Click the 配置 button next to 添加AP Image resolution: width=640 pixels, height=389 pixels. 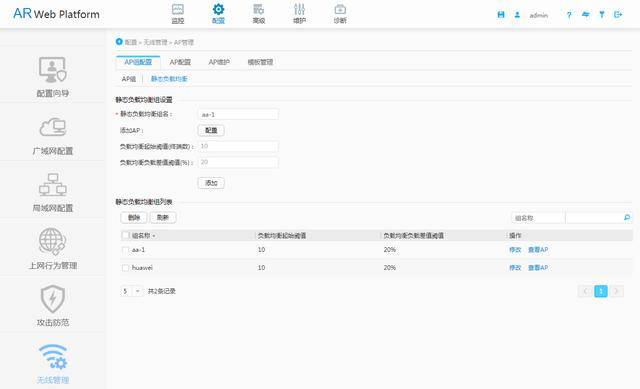coord(211,130)
